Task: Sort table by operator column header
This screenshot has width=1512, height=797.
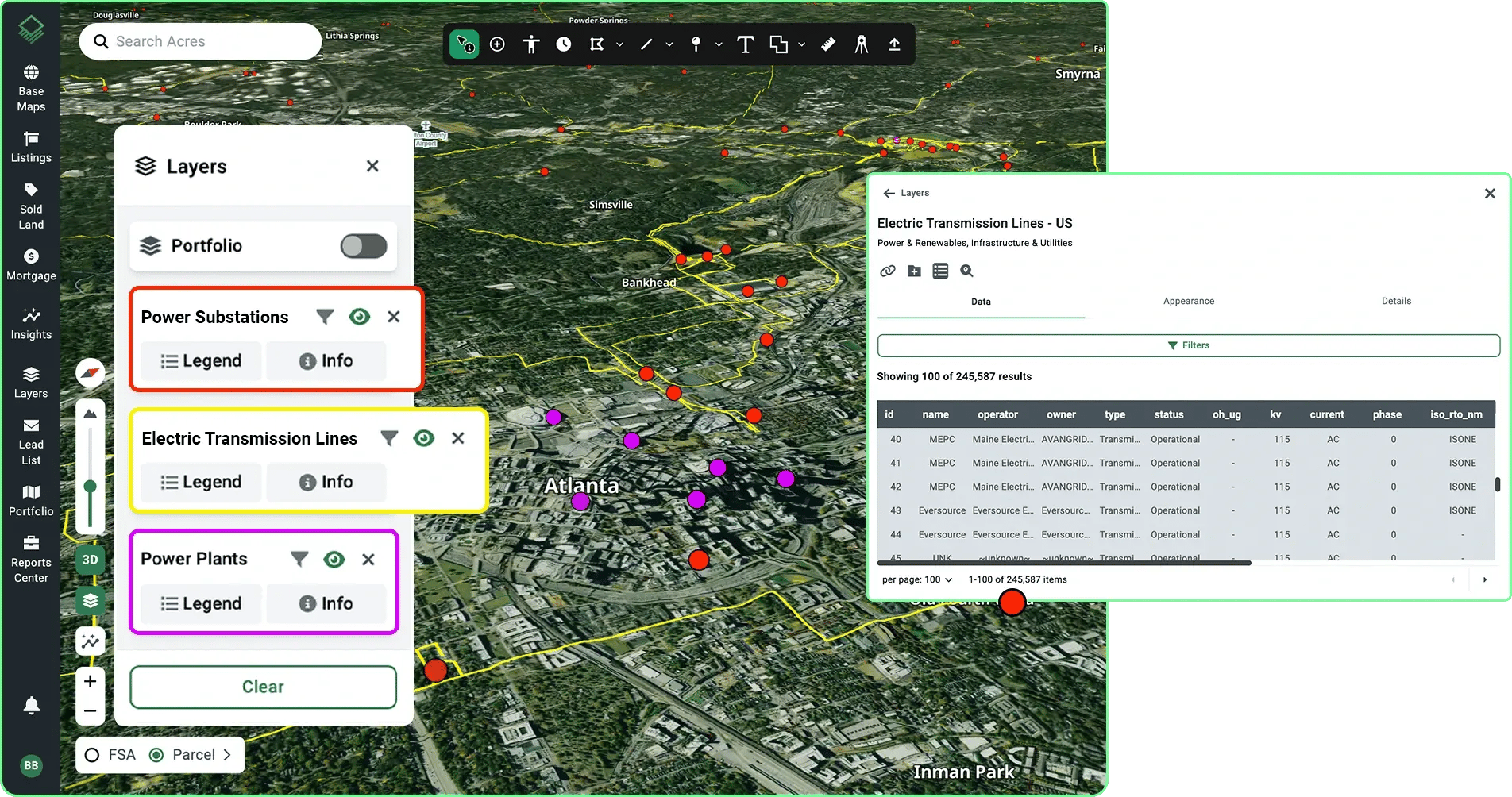Action: (x=997, y=414)
